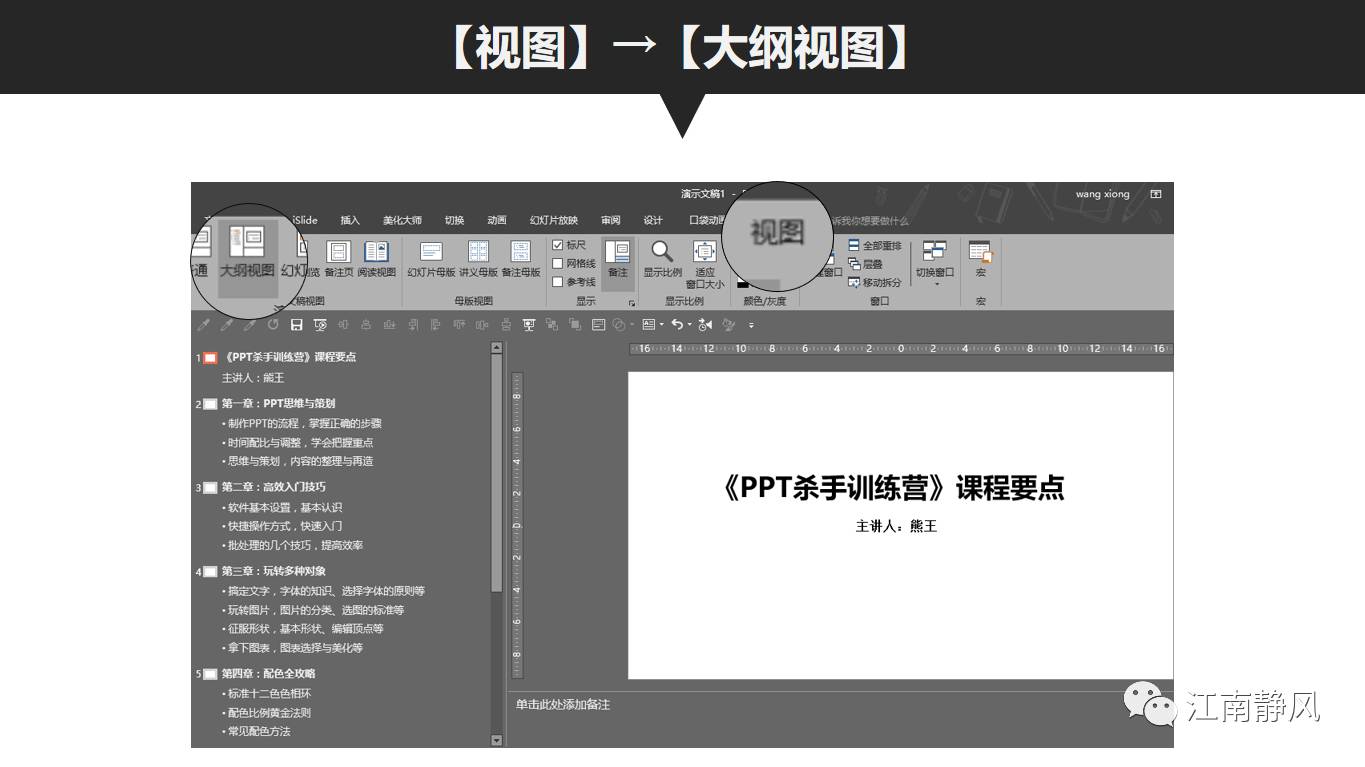Open the iSlide tab

pos(304,221)
